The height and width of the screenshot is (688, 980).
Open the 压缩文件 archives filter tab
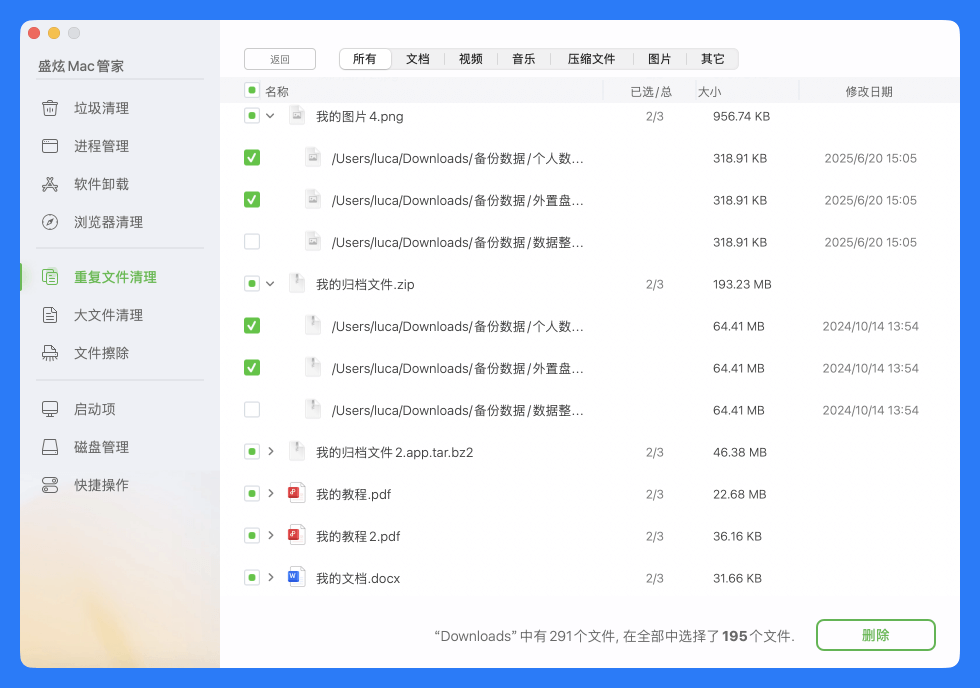click(590, 58)
